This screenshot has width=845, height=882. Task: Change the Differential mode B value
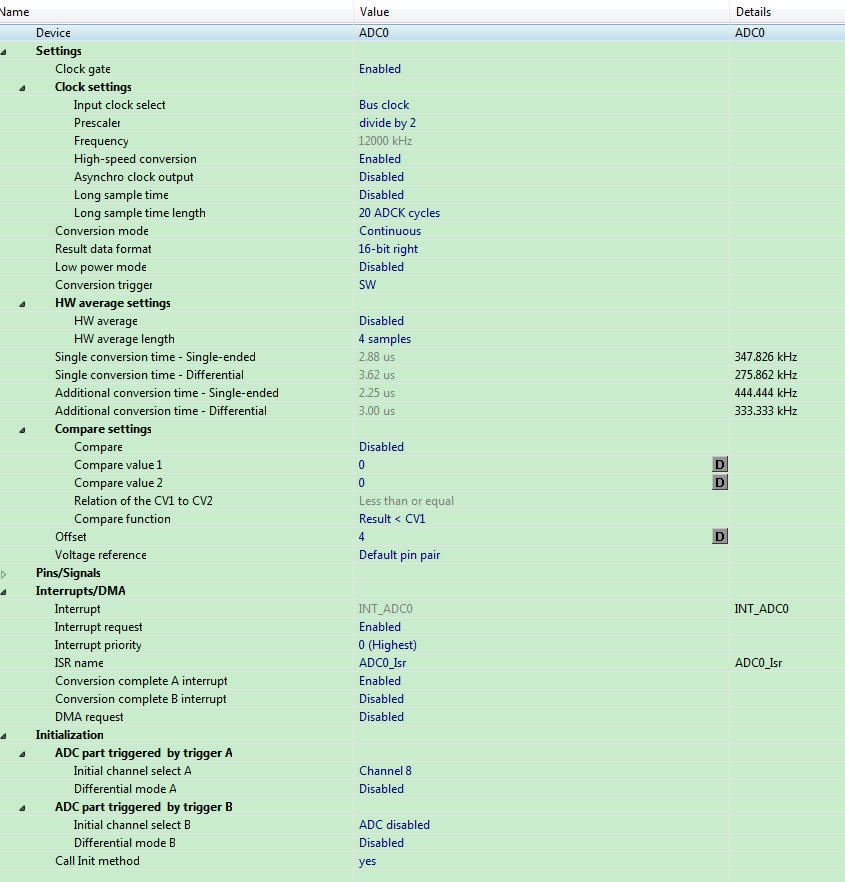[x=381, y=843]
